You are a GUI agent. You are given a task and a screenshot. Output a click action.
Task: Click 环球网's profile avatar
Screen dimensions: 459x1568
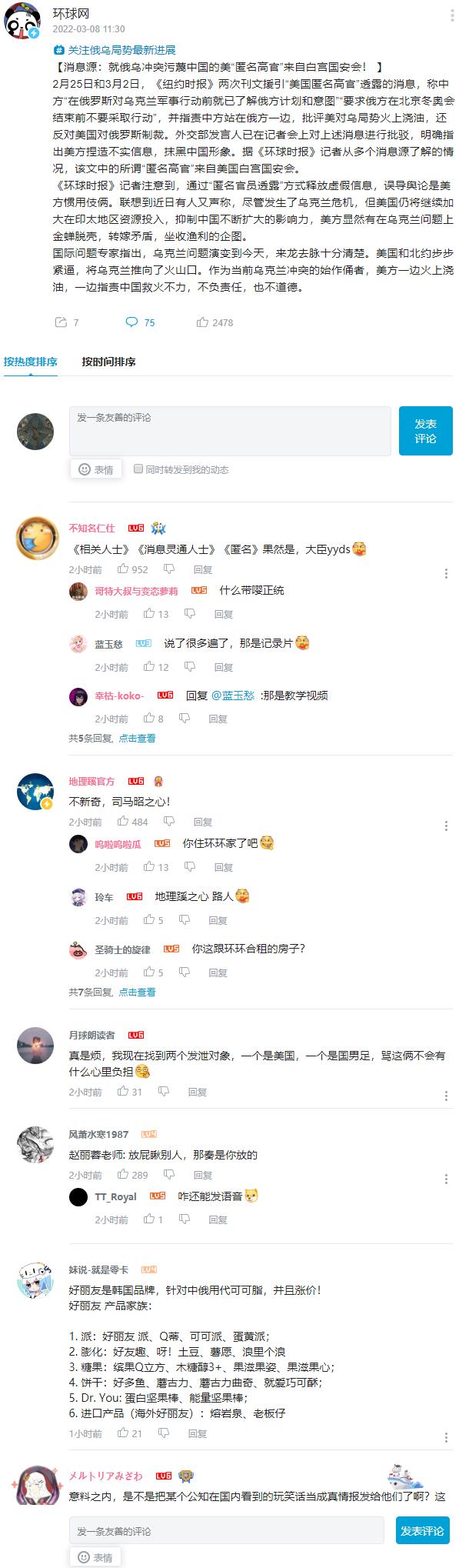(x=22, y=21)
